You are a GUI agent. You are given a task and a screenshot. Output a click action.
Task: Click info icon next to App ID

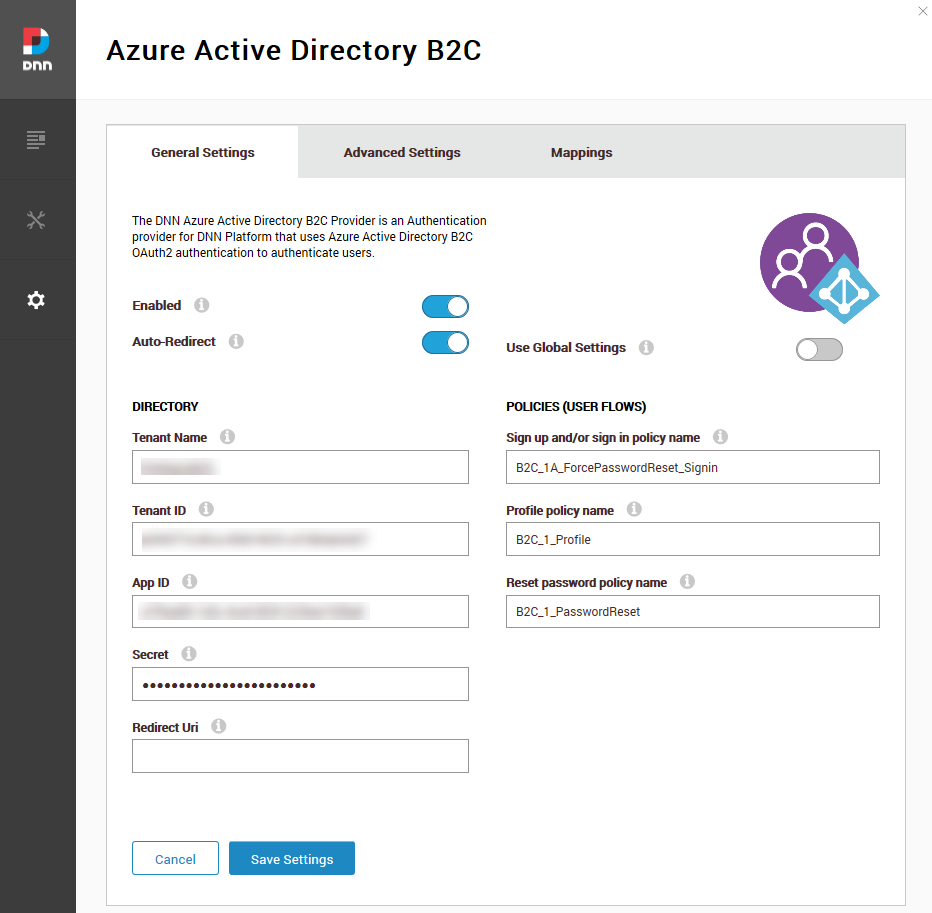pos(189,581)
